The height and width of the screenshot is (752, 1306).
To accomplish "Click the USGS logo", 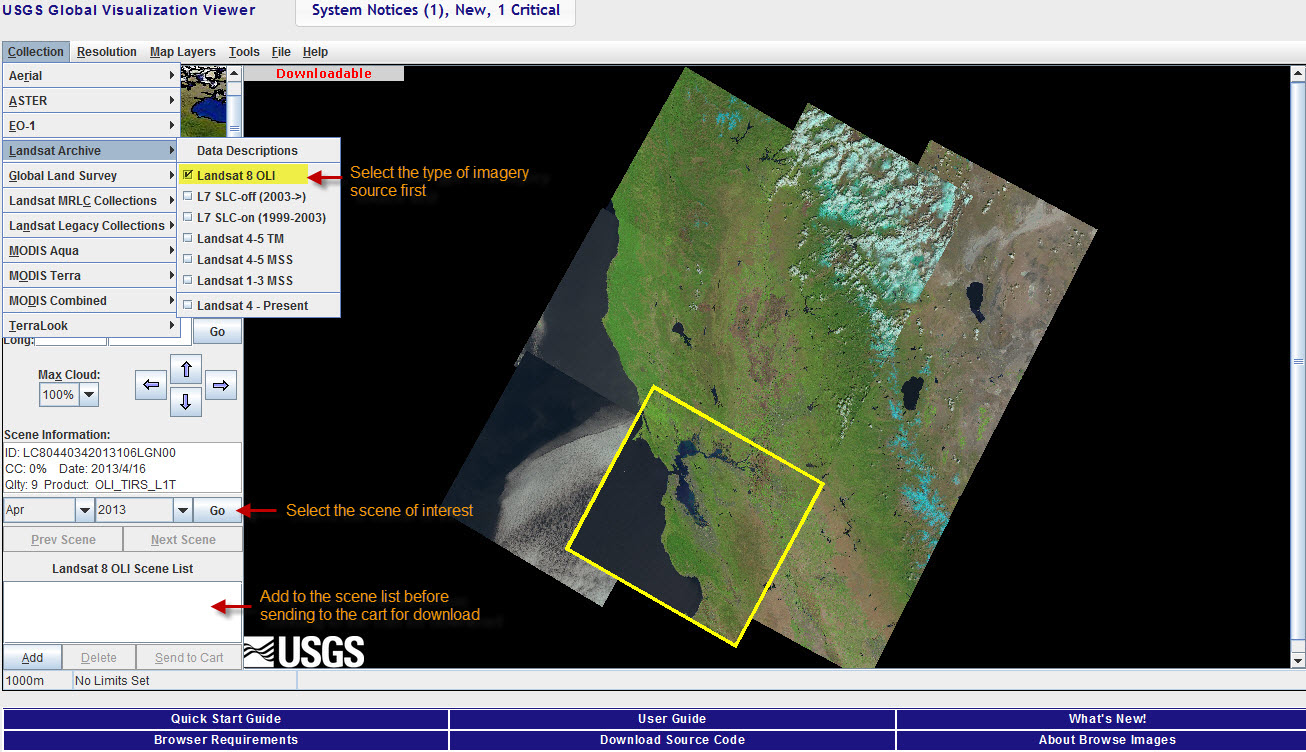I will pyautogui.click(x=304, y=652).
